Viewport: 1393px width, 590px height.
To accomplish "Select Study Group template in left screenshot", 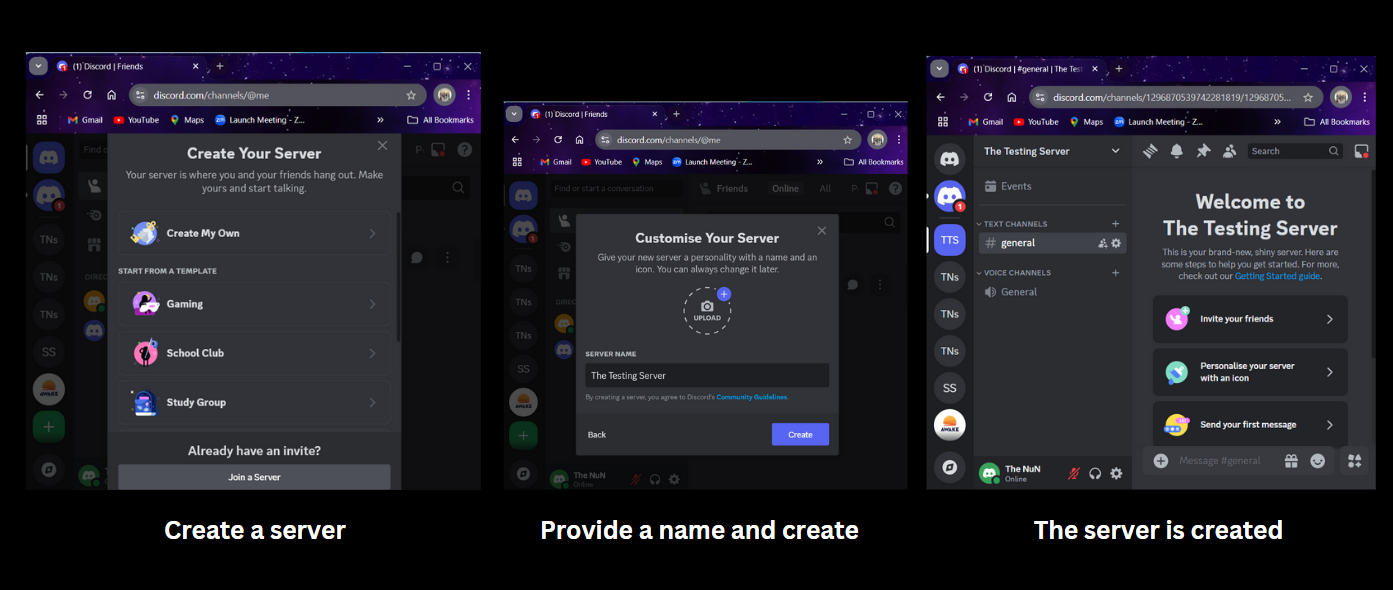I will (x=255, y=402).
